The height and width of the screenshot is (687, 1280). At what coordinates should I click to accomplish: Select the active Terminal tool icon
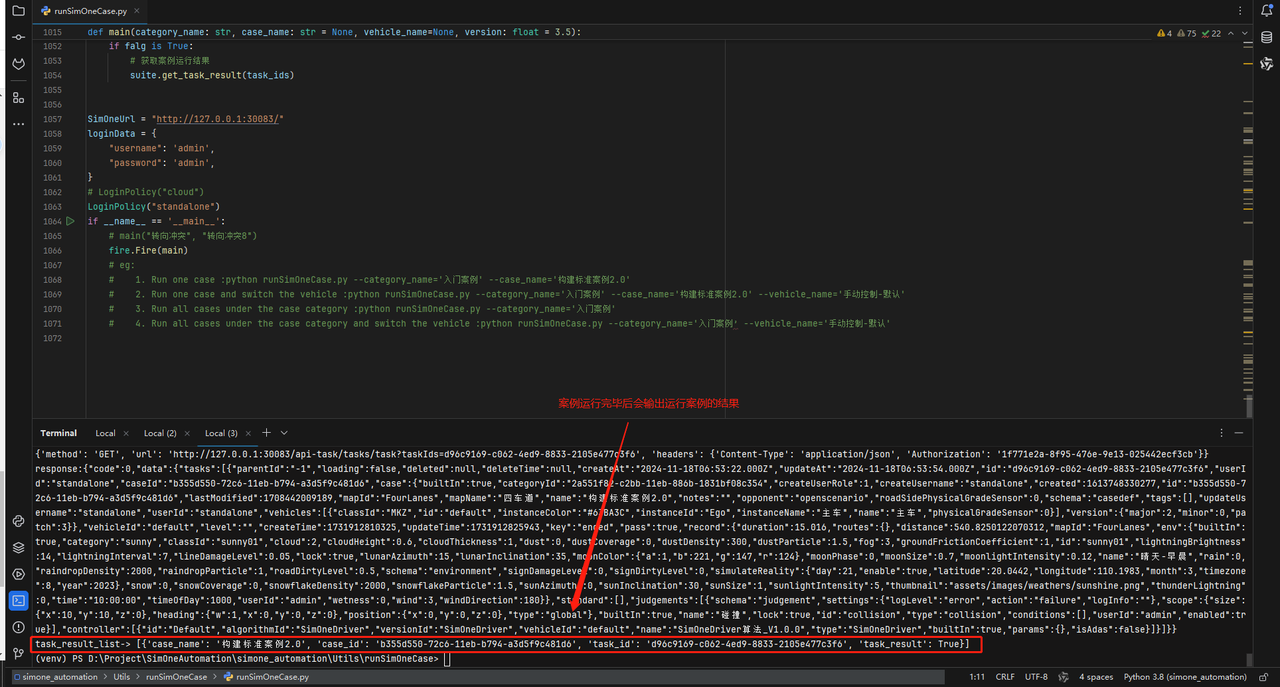coord(18,601)
